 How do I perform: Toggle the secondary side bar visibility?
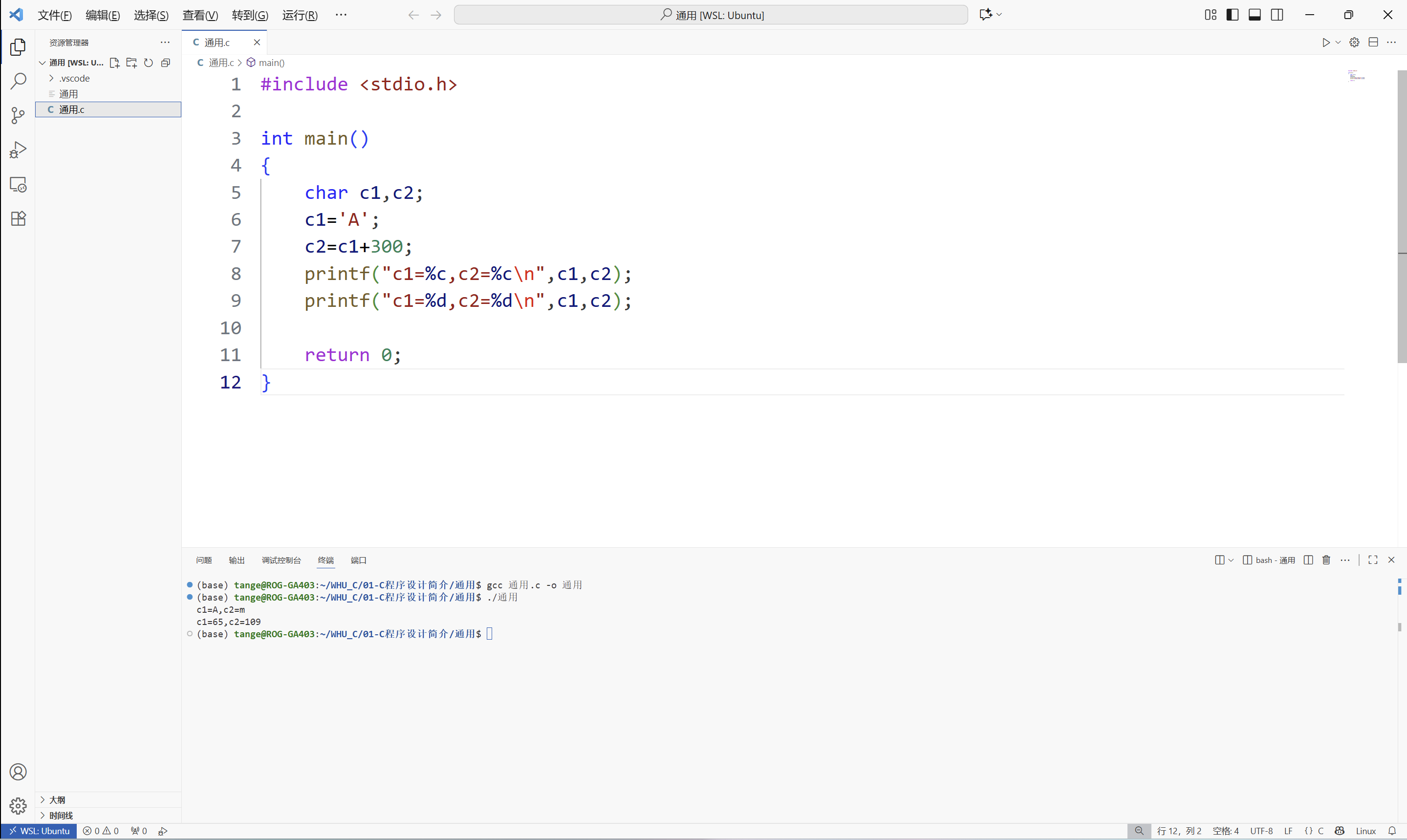point(1277,15)
